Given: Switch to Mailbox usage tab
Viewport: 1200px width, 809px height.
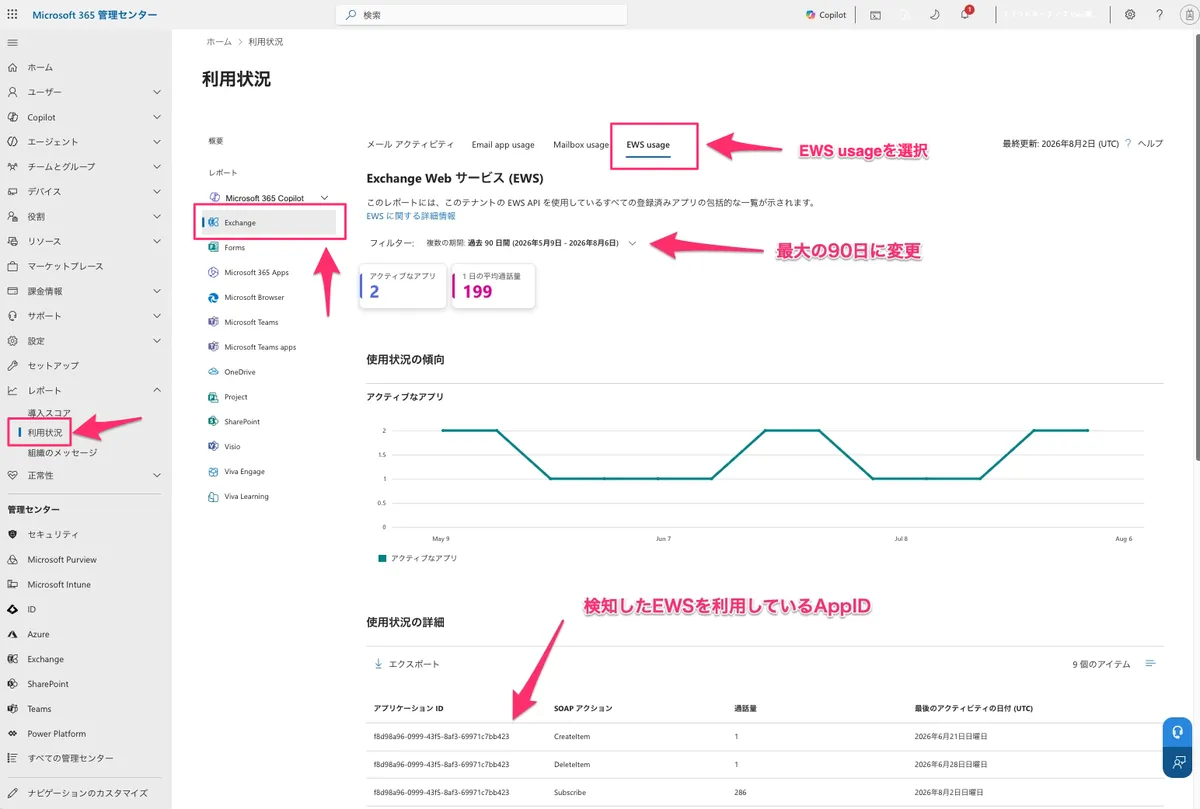Looking at the screenshot, I should [581, 145].
